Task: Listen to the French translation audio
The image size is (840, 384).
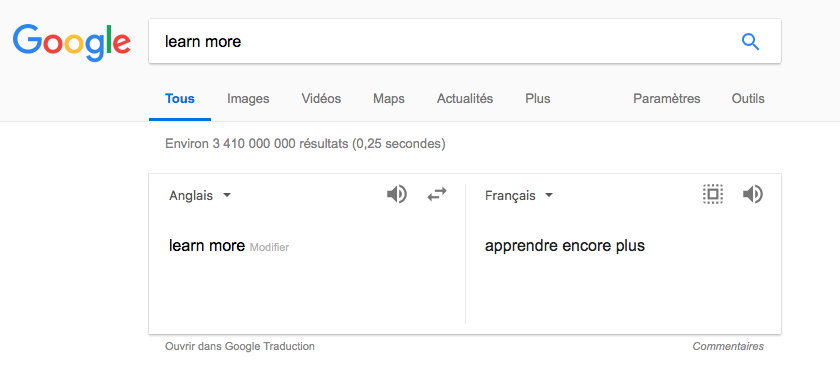Action: pos(753,194)
